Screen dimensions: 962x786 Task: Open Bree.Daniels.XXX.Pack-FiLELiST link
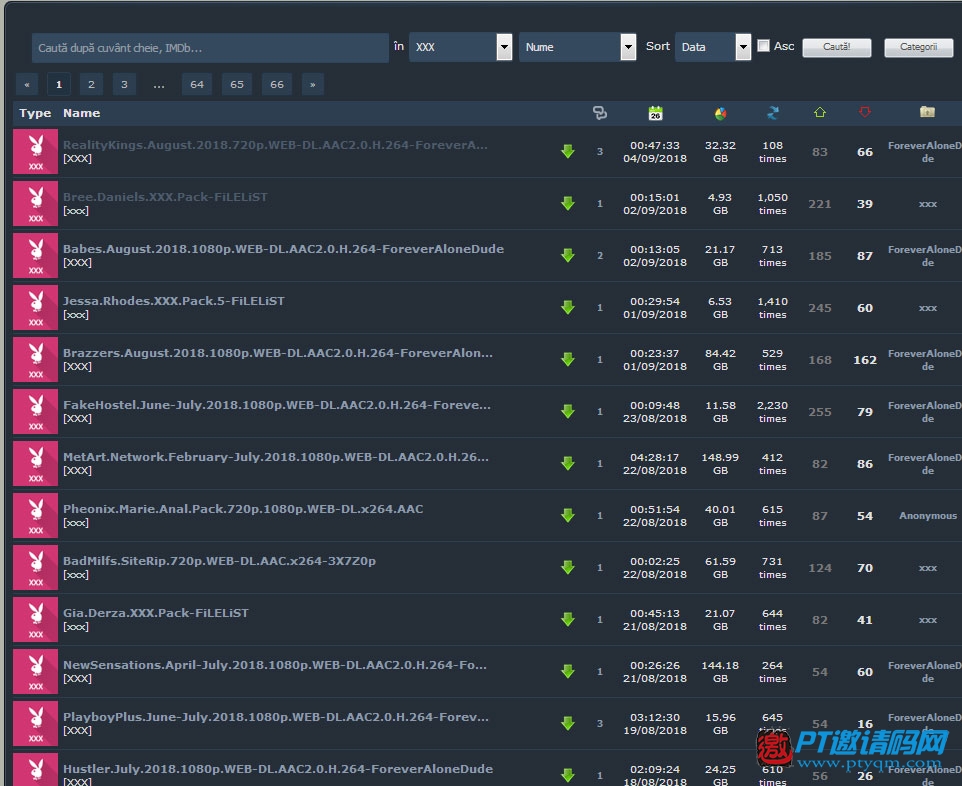click(x=165, y=197)
